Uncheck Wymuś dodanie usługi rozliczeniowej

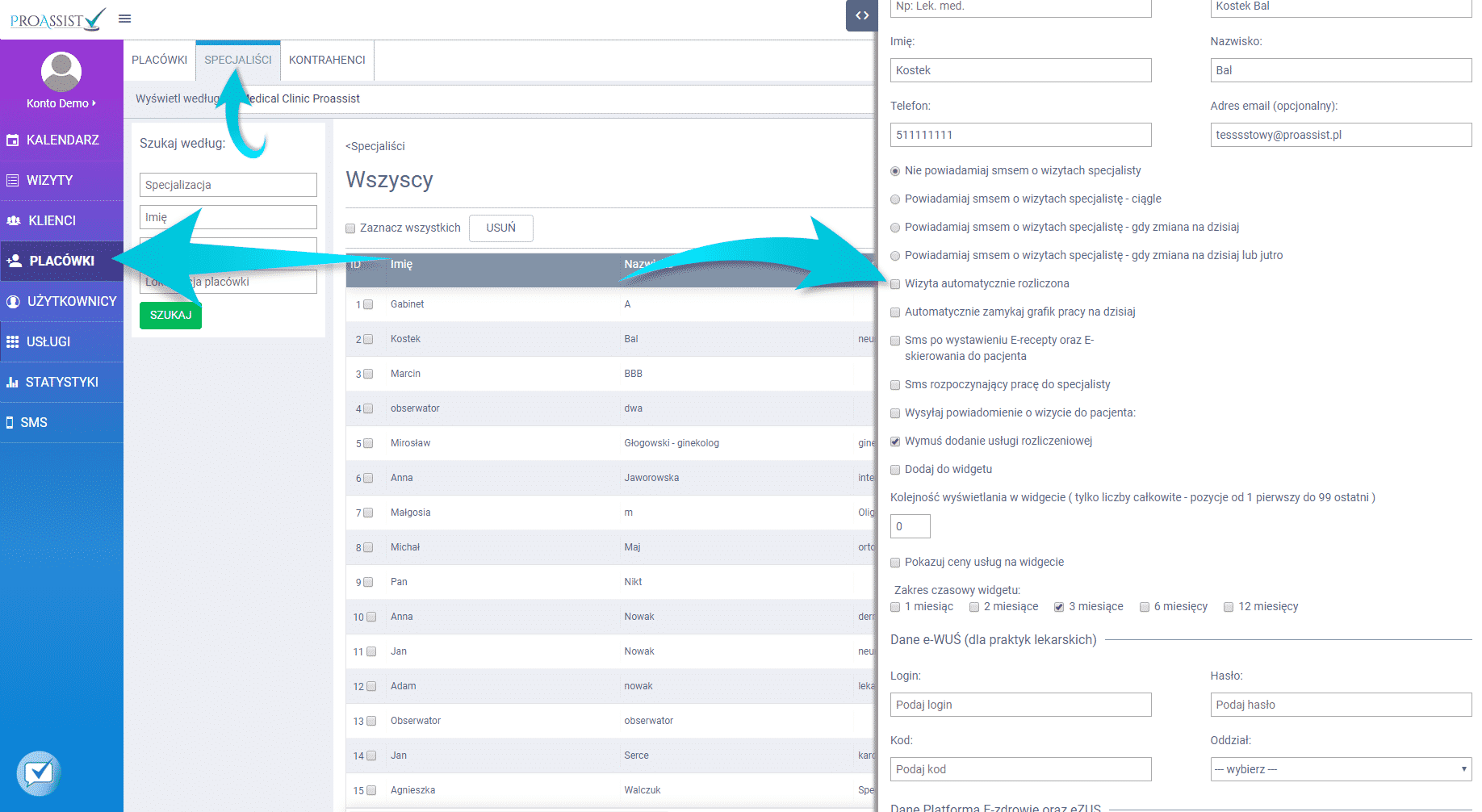(895, 442)
